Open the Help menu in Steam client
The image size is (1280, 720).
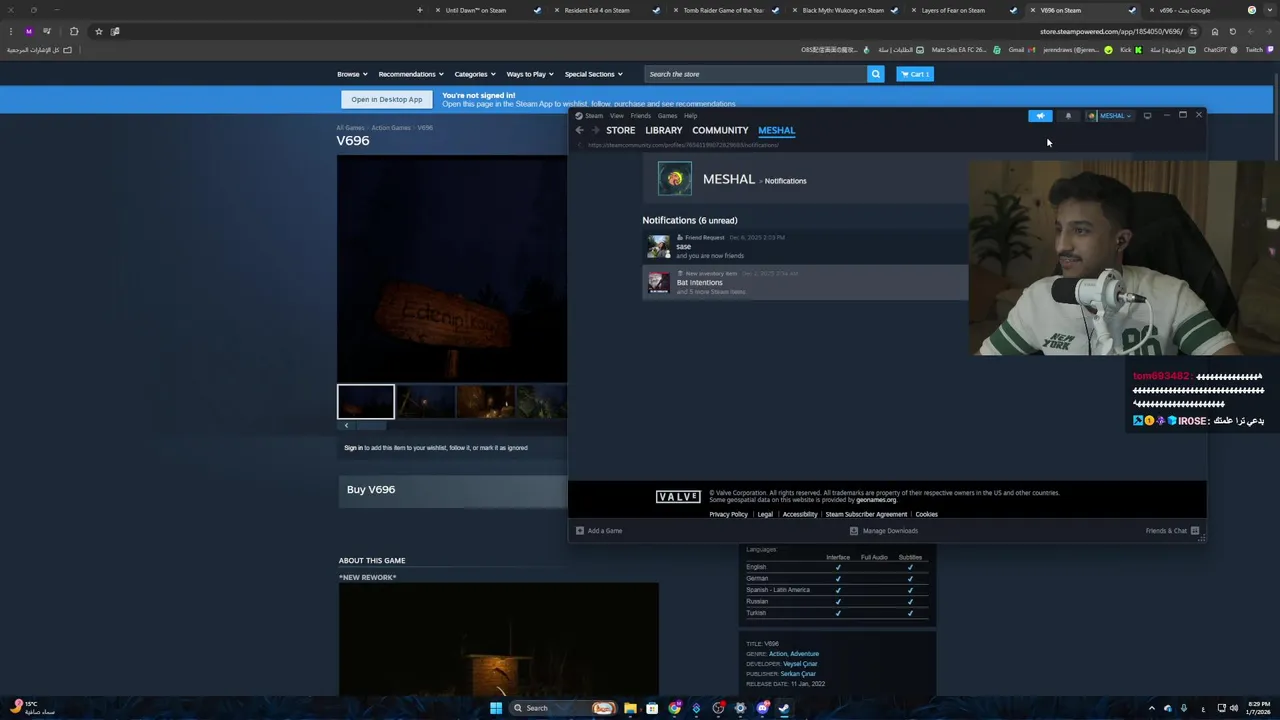(690, 116)
